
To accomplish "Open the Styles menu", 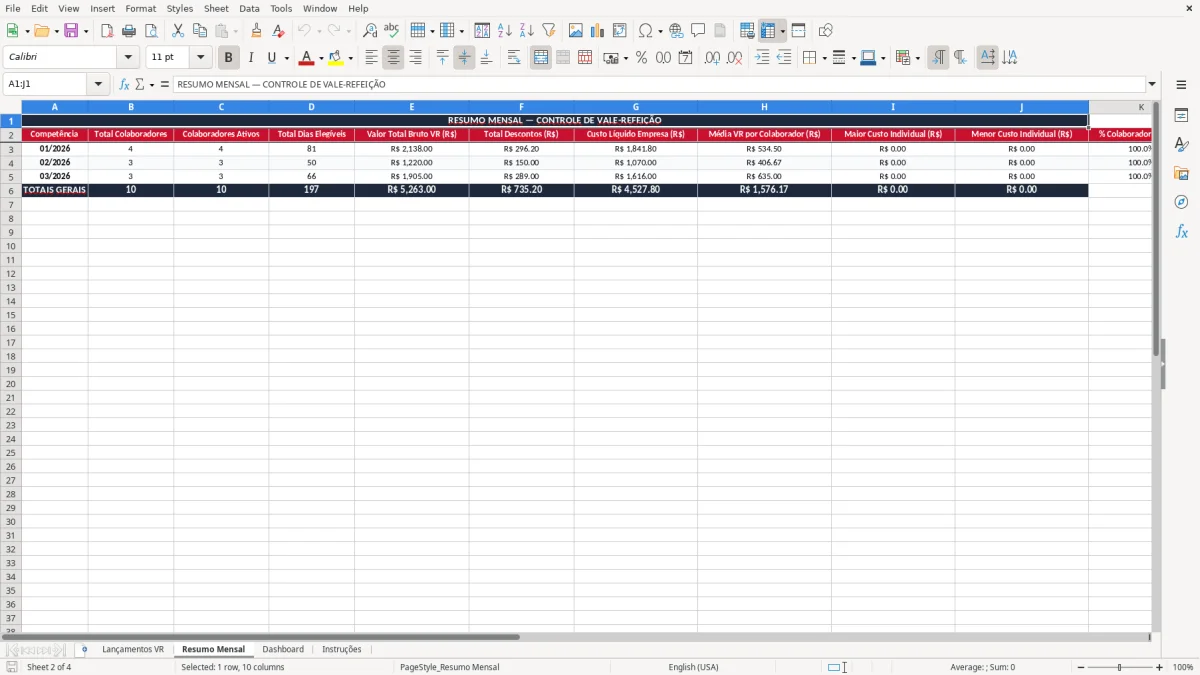I will coord(180,8).
